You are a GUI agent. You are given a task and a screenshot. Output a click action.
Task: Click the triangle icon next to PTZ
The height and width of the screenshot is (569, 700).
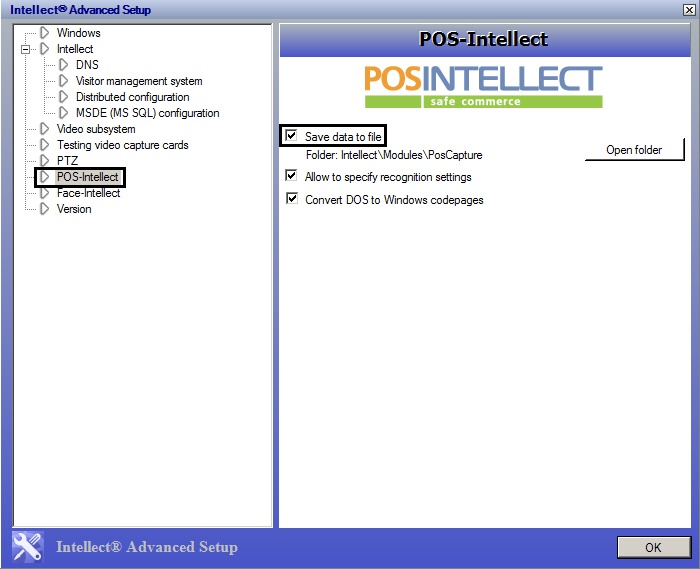point(44,160)
